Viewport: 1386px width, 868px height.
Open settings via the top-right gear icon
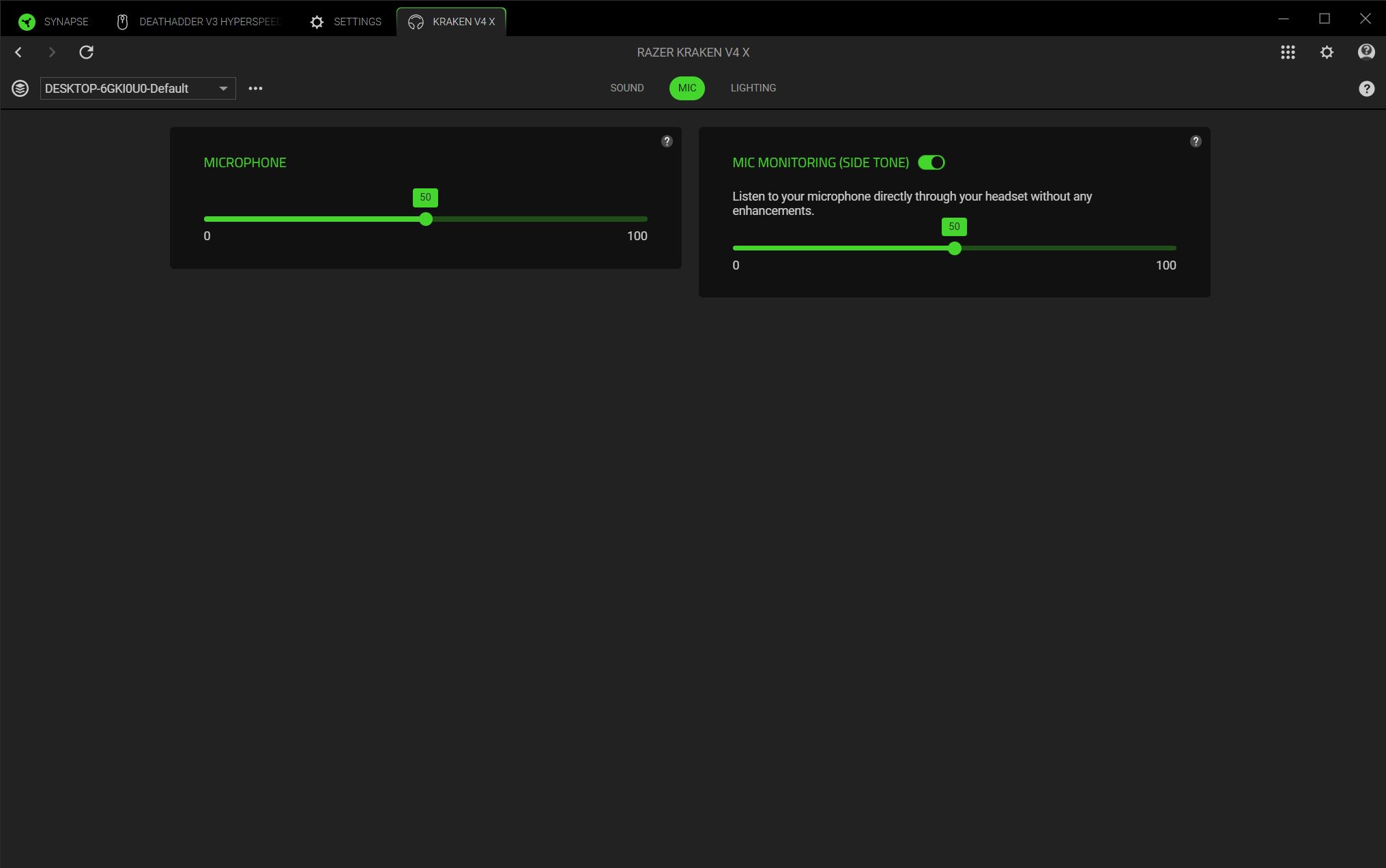pyautogui.click(x=1327, y=53)
